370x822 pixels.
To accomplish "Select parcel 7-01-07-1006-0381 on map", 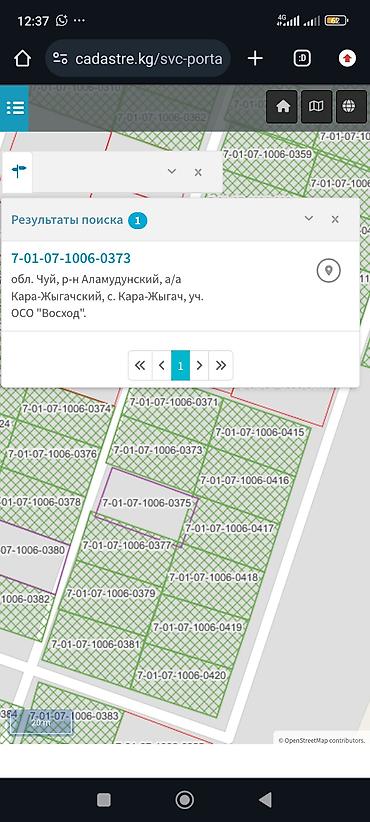I will [96, 644].
